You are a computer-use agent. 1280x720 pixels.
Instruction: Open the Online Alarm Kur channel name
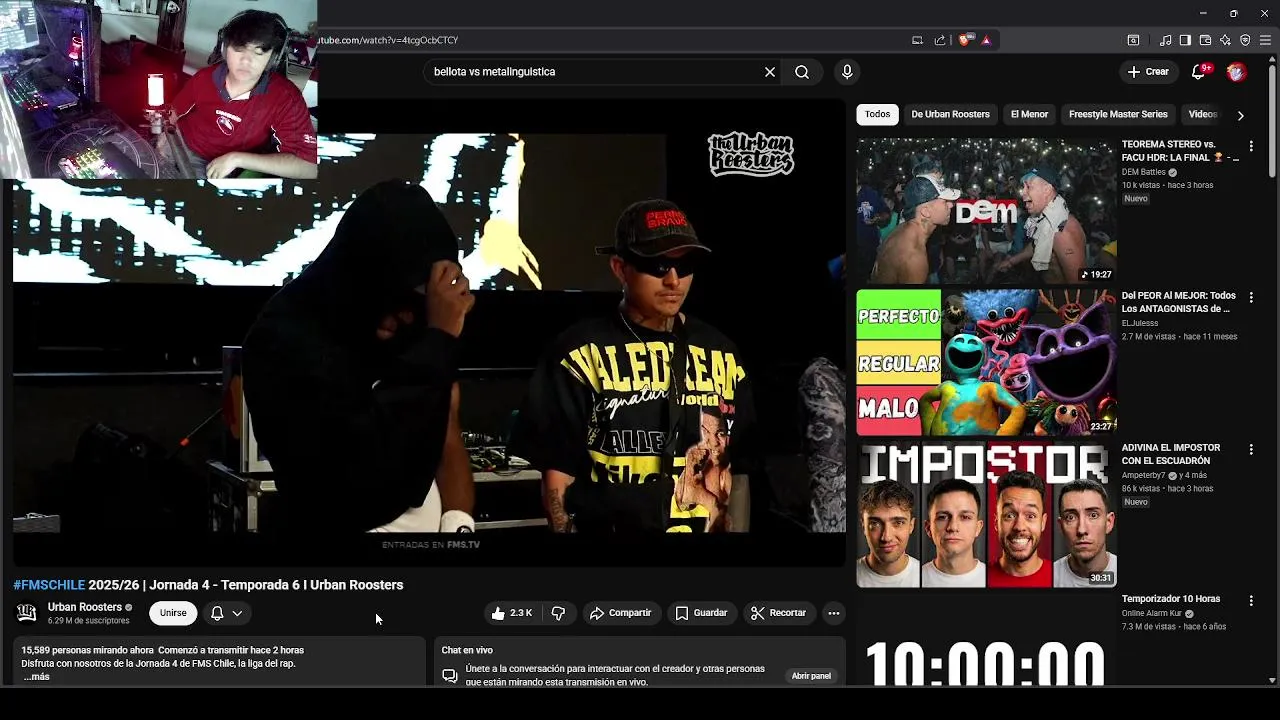coord(1152,613)
